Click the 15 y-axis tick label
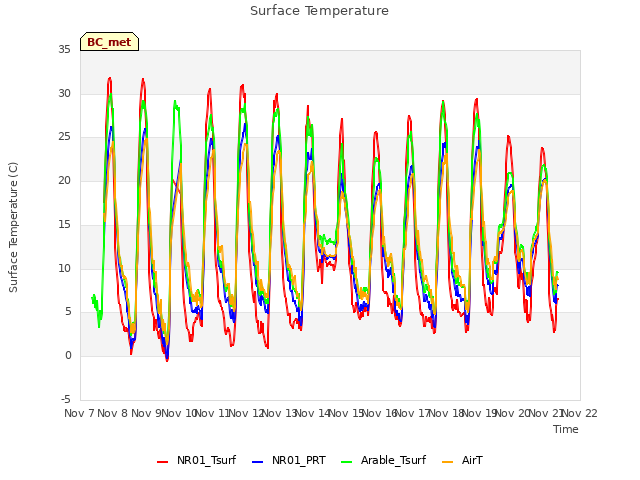Screen dimensions: 640x480 [64, 224]
